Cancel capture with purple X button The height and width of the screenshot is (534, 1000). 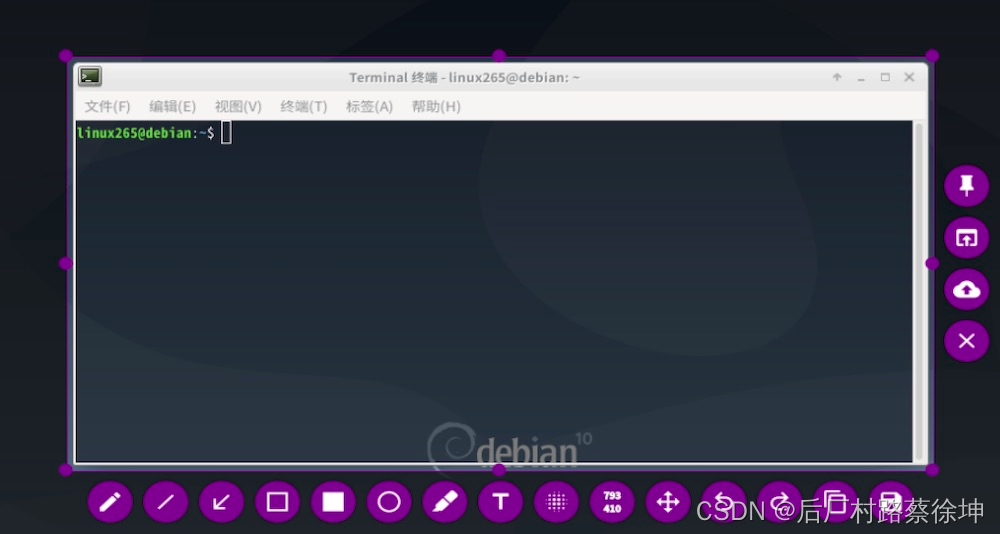pos(966,341)
